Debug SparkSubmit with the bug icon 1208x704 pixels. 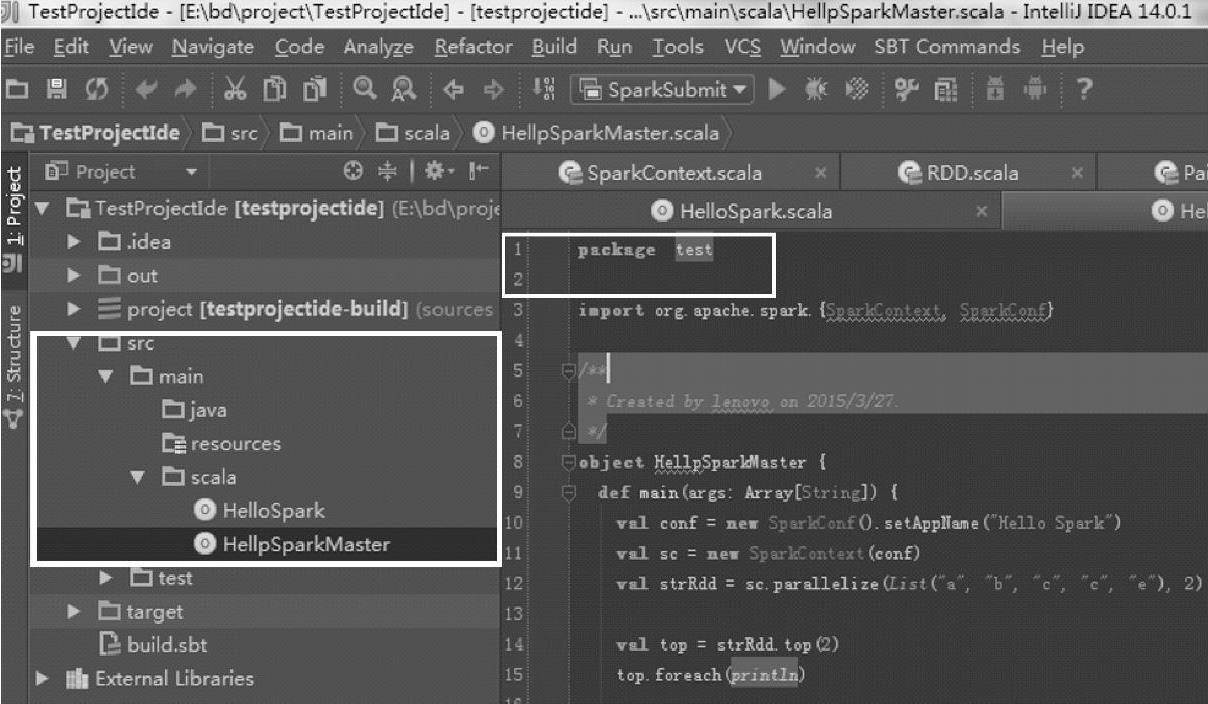817,90
